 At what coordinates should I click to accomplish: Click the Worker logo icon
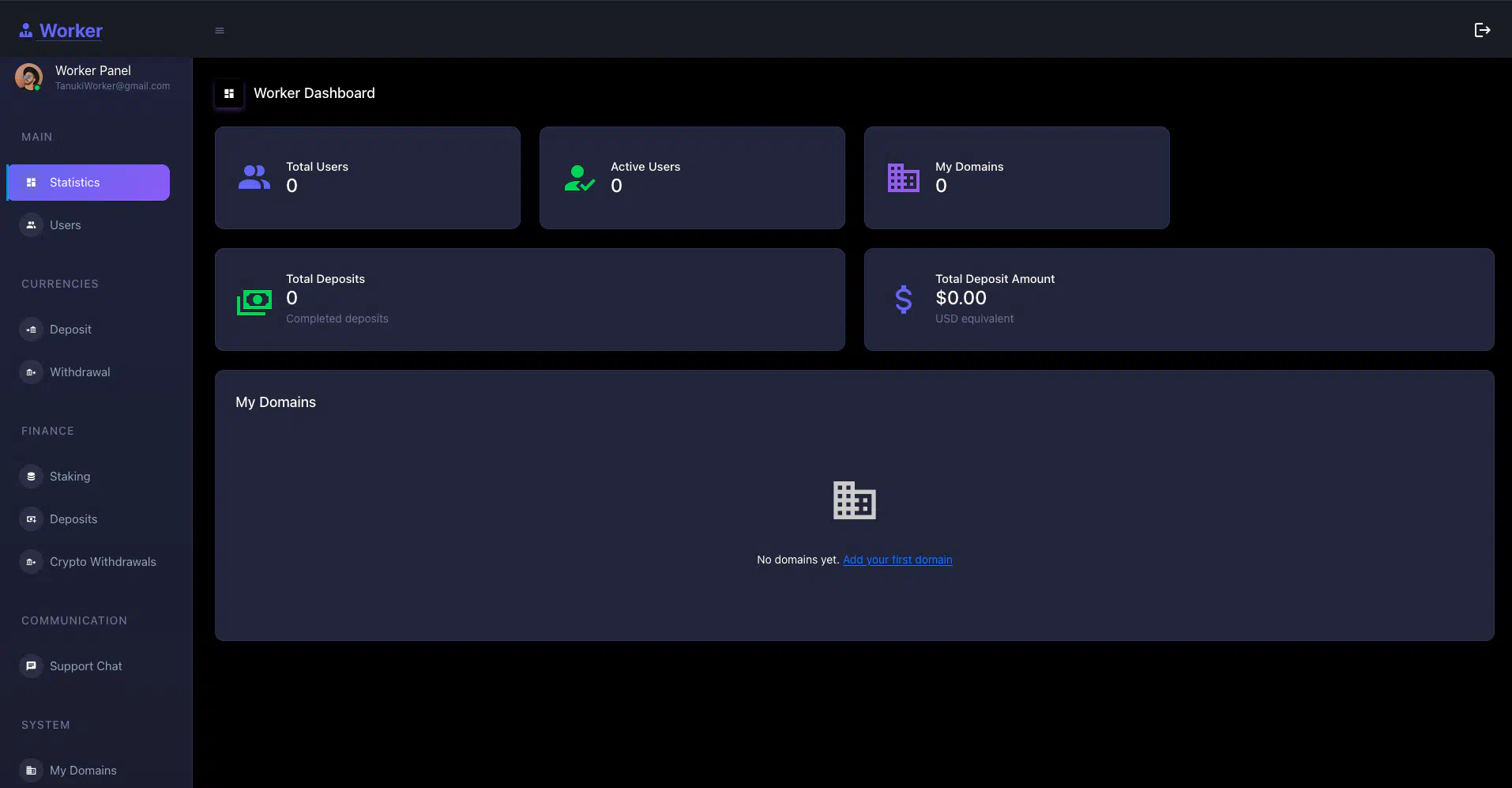point(26,31)
